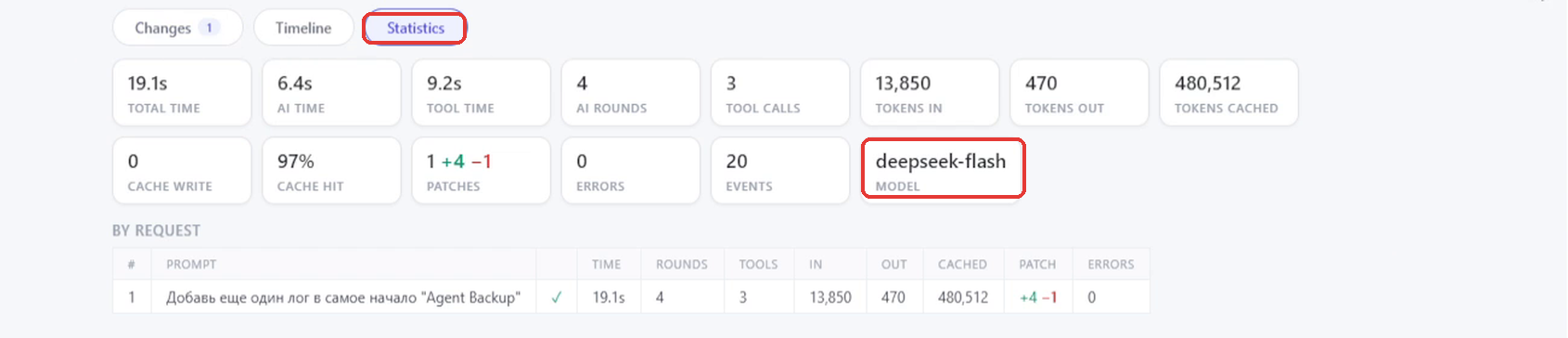This screenshot has height=338, width=1568.
Task: Click the Total Time 19.1s card
Action: [x=182, y=93]
